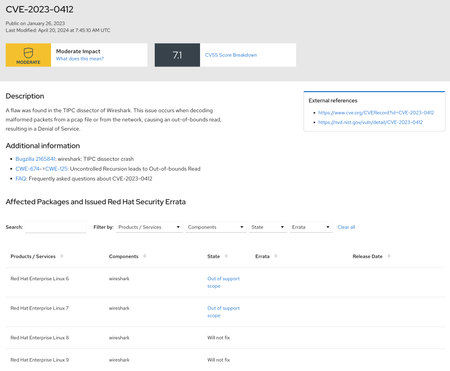The height and width of the screenshot is (371, 450).
Task: Sort by Components column icon
Action: [x=145, y=256]
